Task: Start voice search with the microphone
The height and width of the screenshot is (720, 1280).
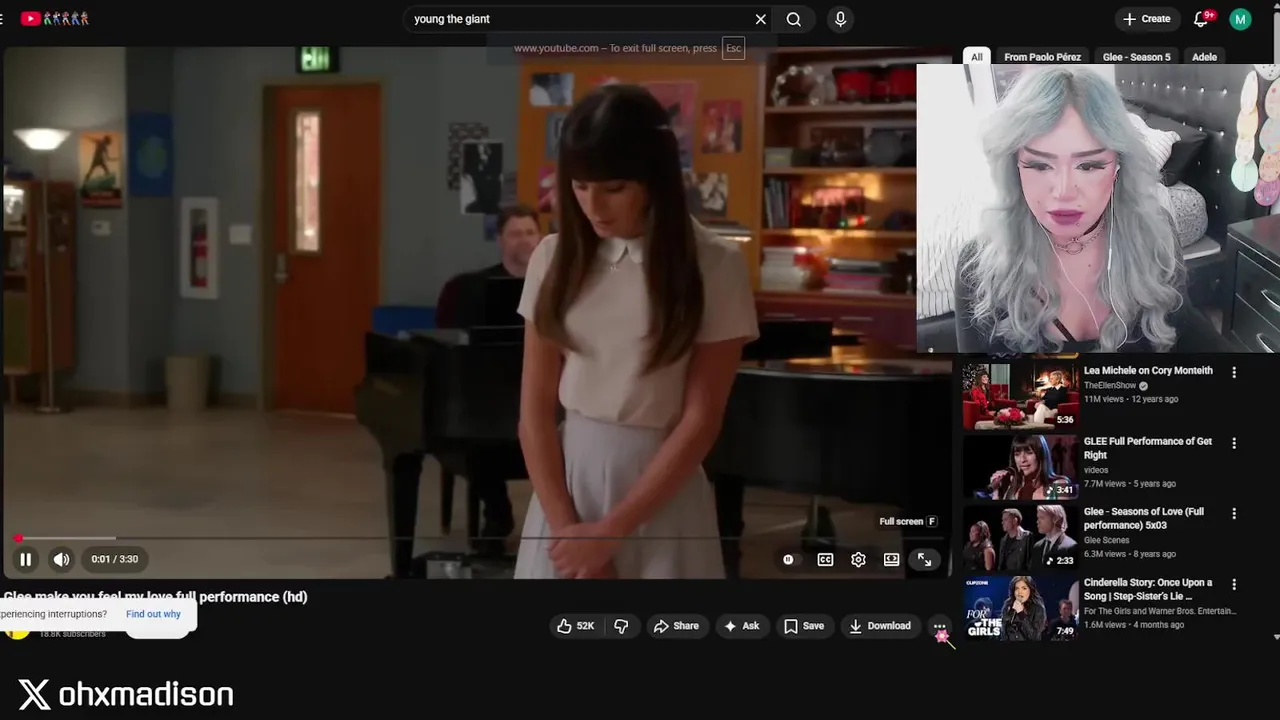Action: click(x=840, y=19)
